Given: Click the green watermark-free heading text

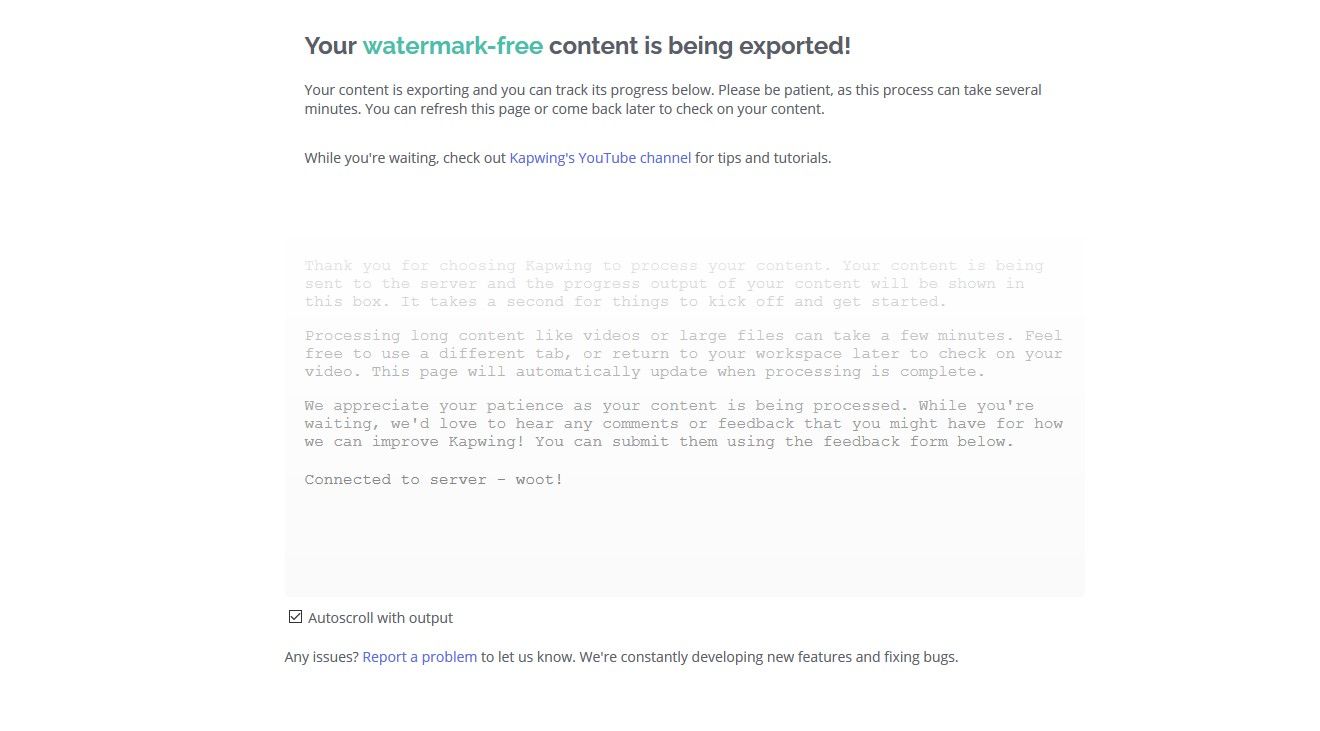Looking at the screenshot, I should [452, 46].
